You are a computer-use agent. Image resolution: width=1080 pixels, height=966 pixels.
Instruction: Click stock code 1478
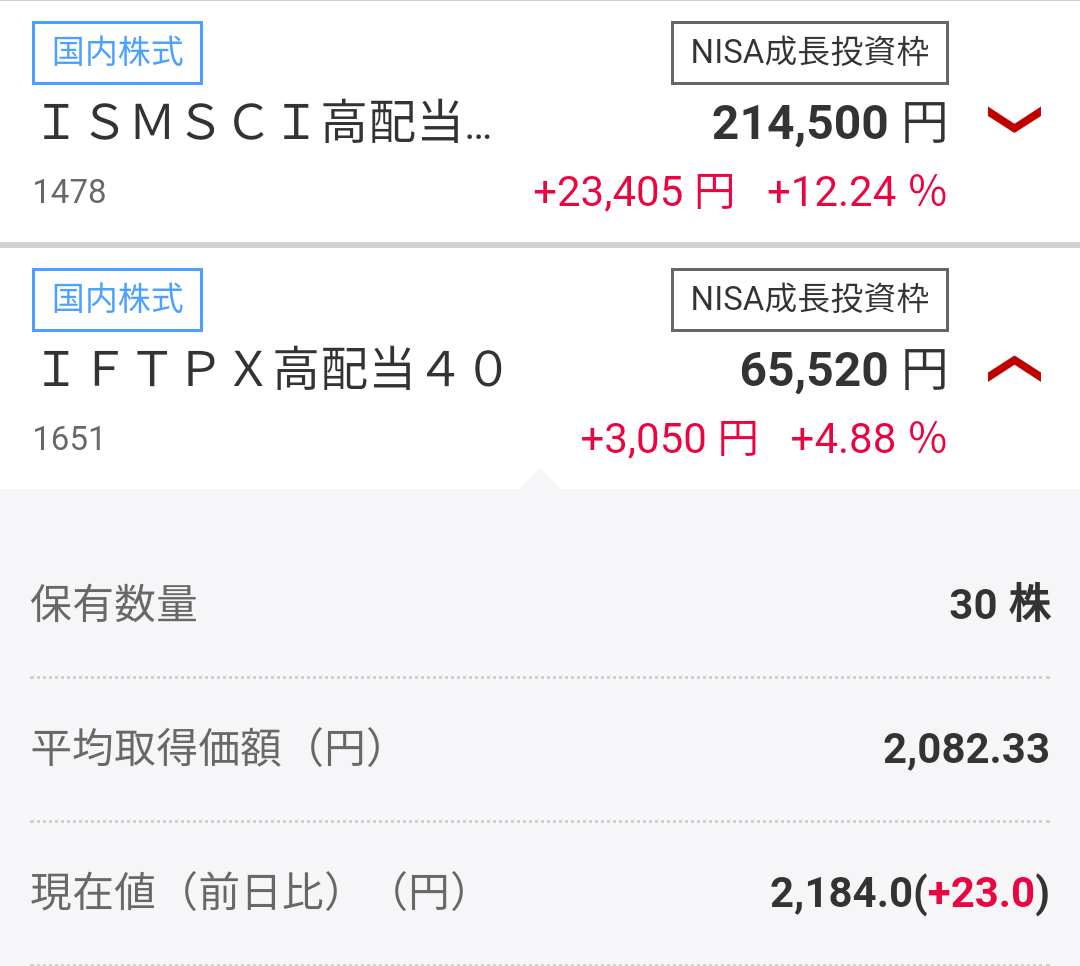(69, 191)
